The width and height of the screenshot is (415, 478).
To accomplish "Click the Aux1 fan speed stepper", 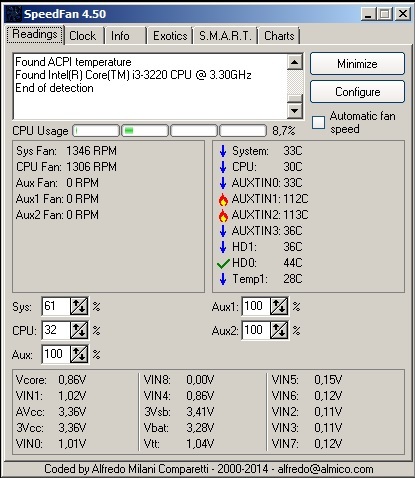I will click(279, 306).
